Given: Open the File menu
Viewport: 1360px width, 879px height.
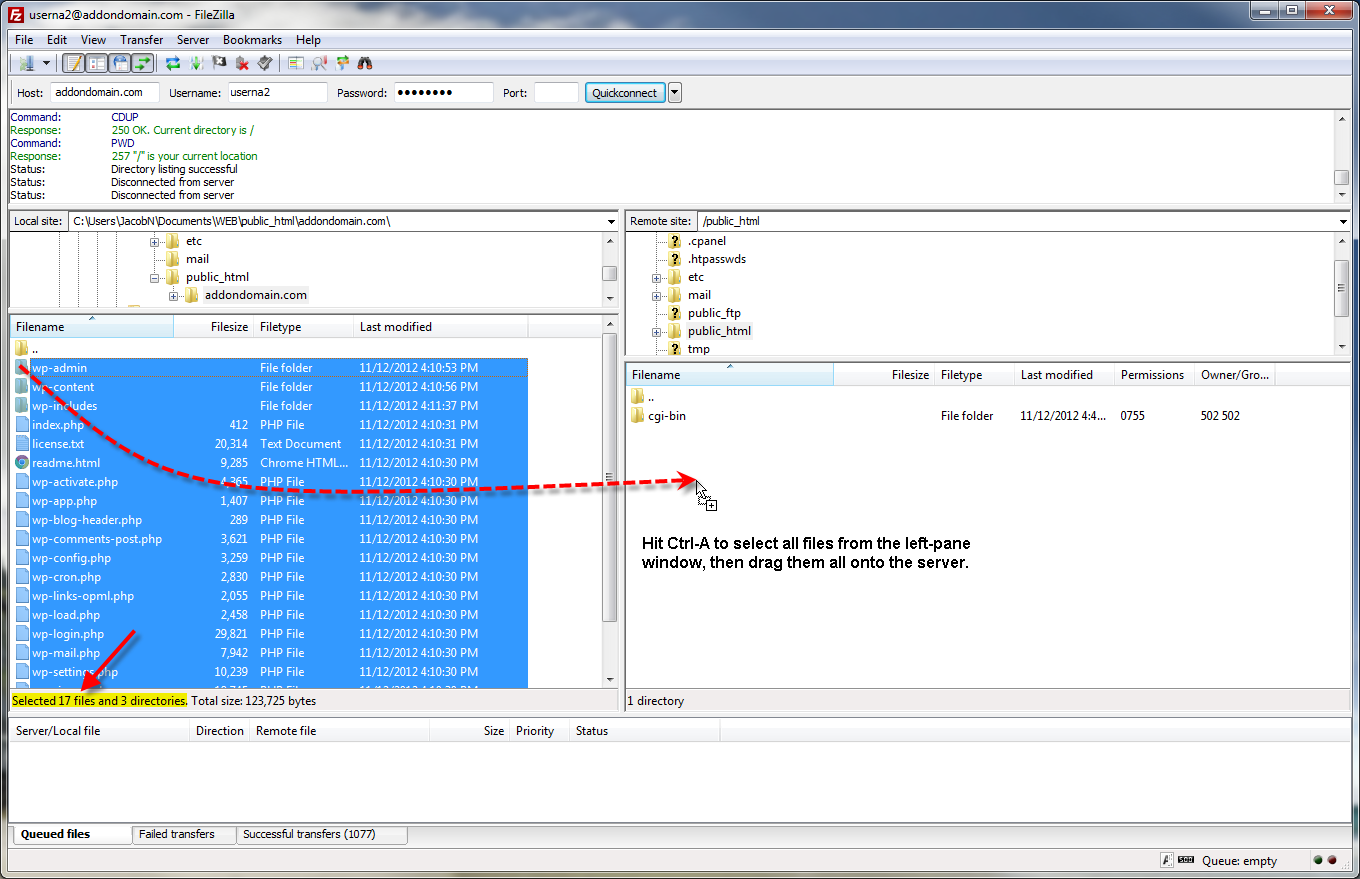Looking at the screenshot, I should coord(24,40).
